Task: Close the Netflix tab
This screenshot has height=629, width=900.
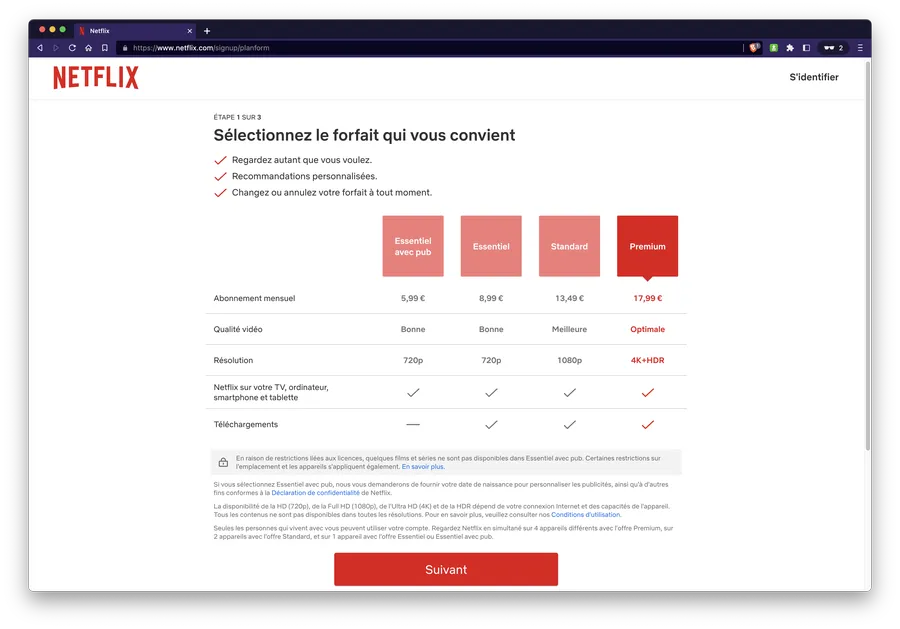Action: click(x=189, y=31)
